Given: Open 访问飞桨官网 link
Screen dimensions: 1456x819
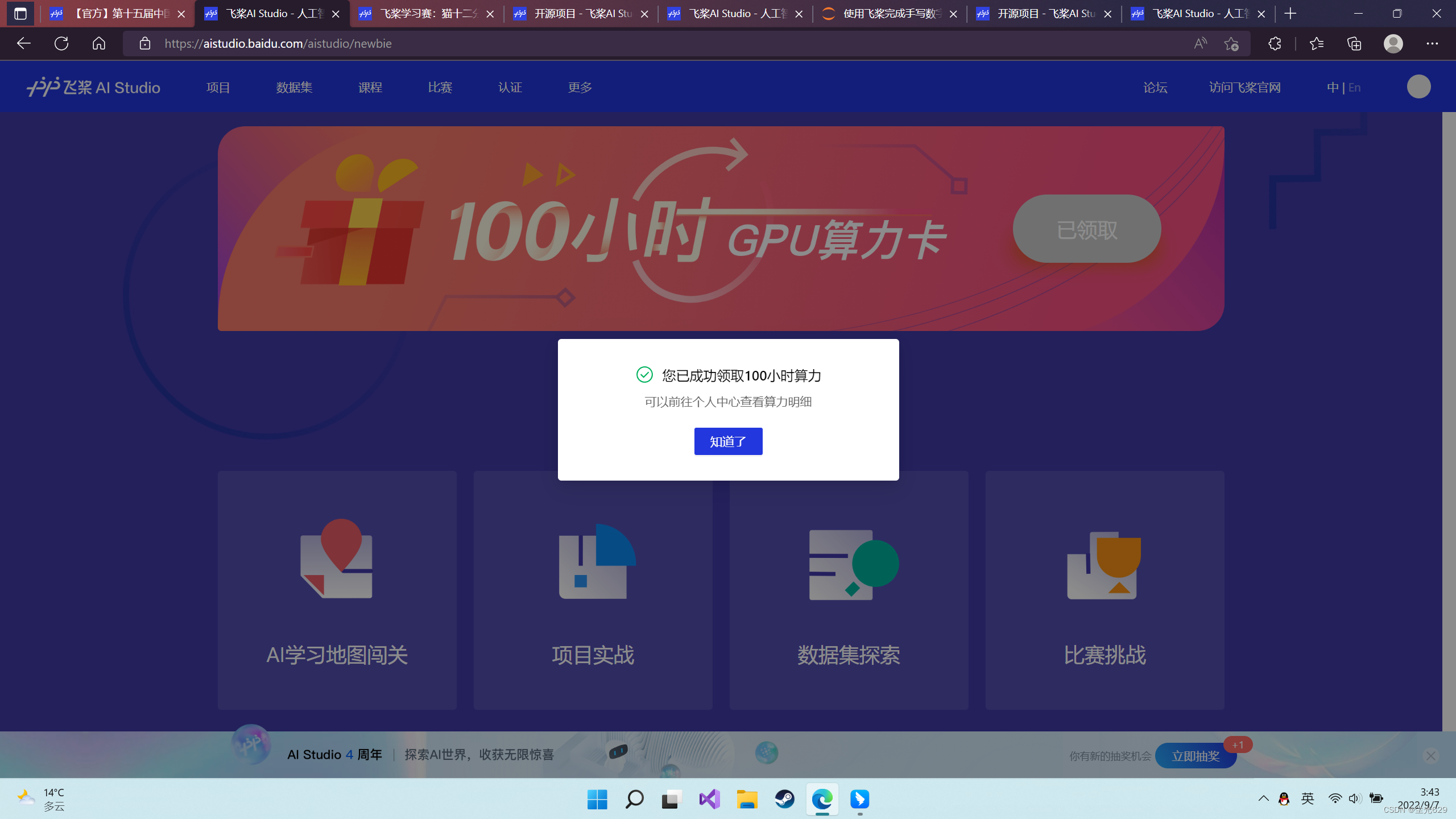Looking at the screenshot, I should pyautogui.click(x=1244, y=87).
